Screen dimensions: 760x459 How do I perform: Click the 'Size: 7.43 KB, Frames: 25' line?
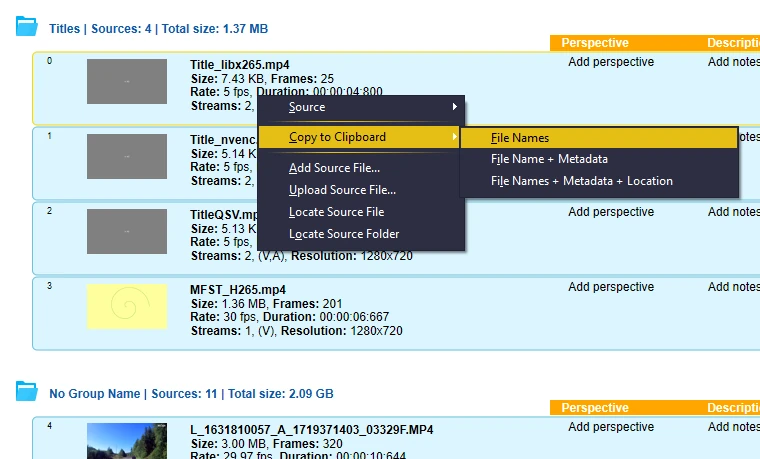point(262,79)
